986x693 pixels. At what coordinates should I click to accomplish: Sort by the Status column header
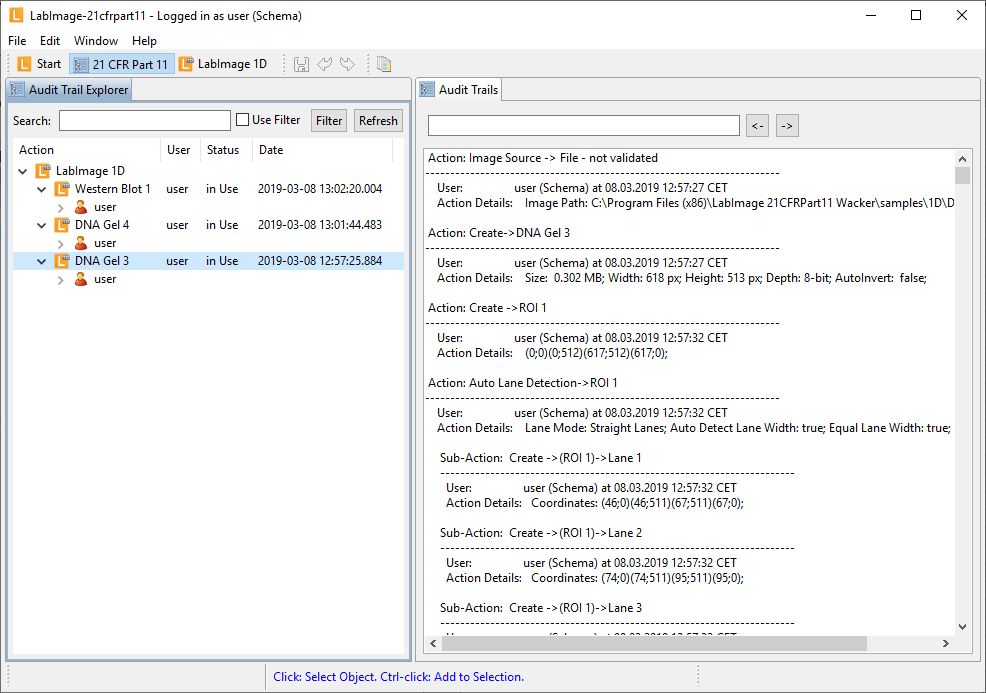[x=226, y=150]
